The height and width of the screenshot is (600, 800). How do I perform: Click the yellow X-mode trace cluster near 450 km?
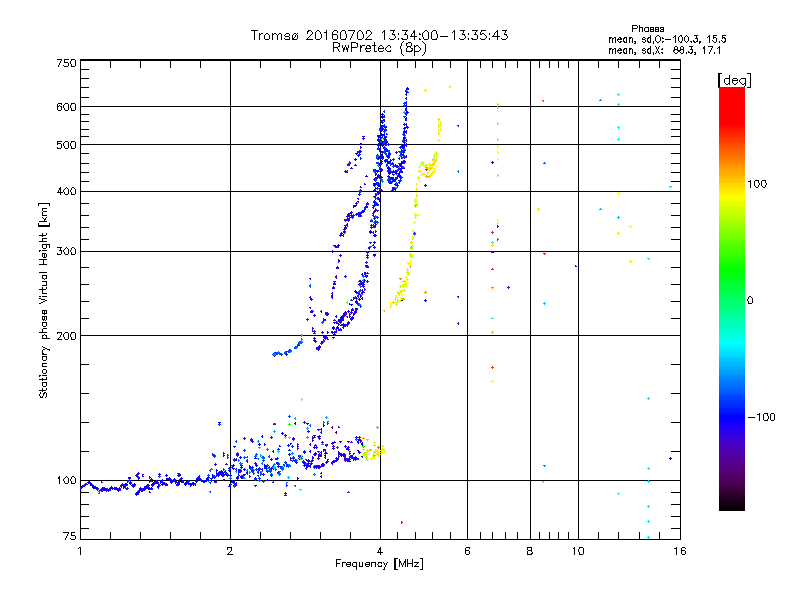point(429,167)
